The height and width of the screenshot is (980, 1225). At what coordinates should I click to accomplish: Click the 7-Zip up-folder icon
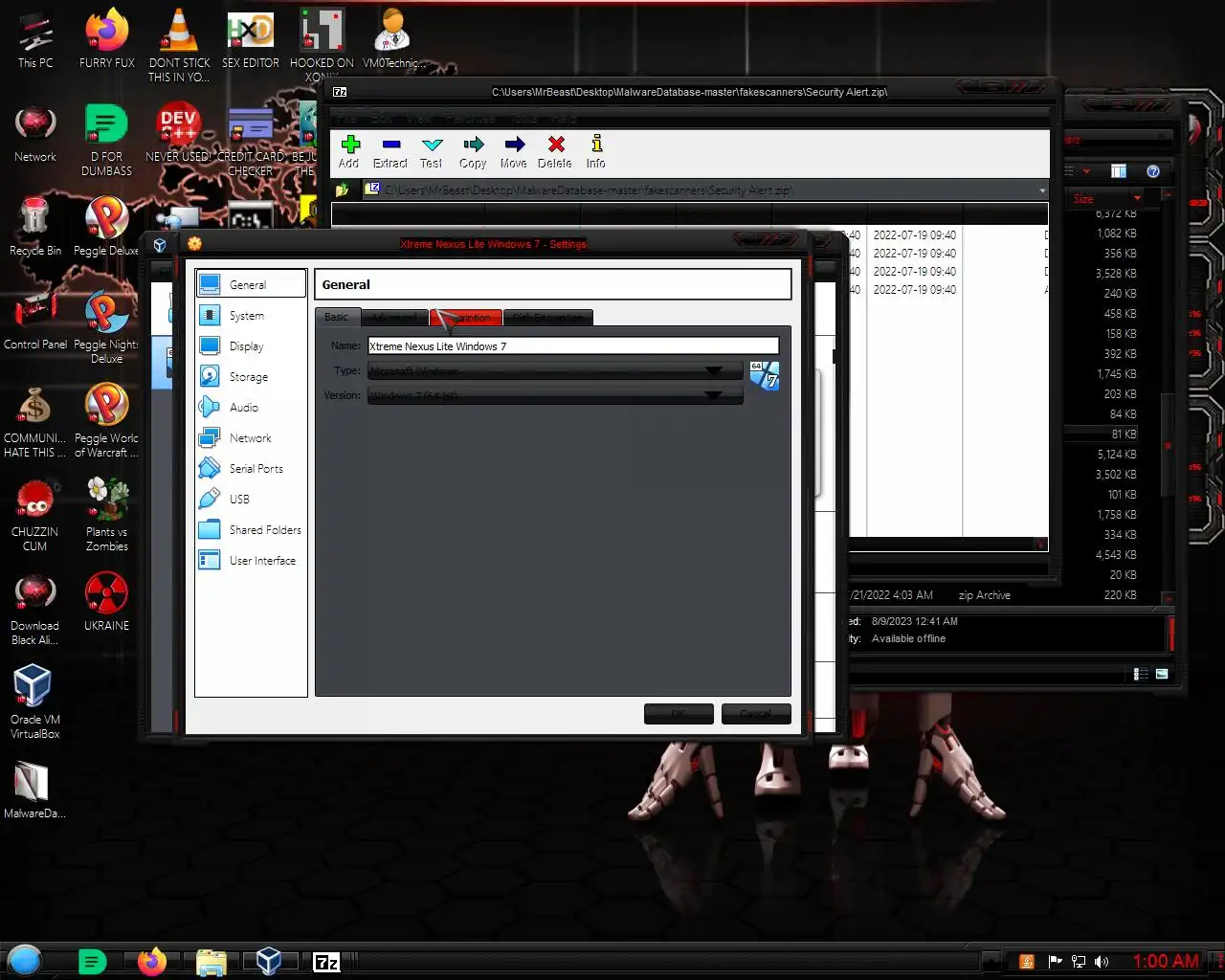[x=343, y=189]
